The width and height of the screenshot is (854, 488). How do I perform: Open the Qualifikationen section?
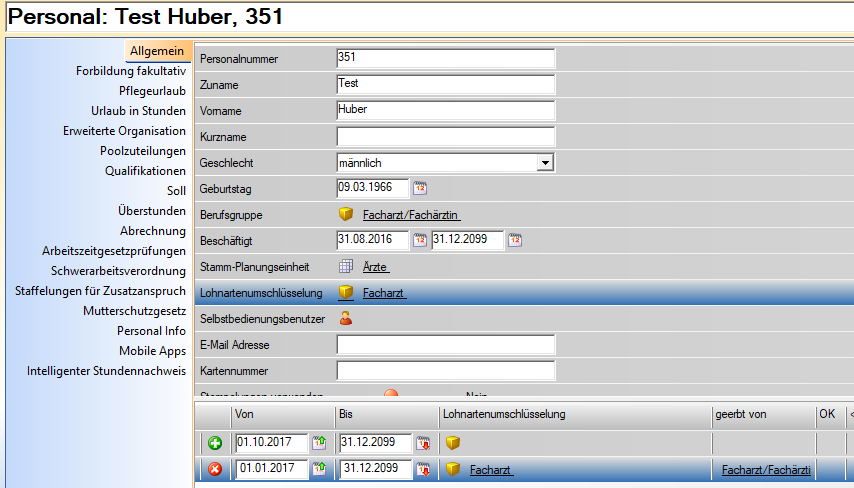coord(145,171)
